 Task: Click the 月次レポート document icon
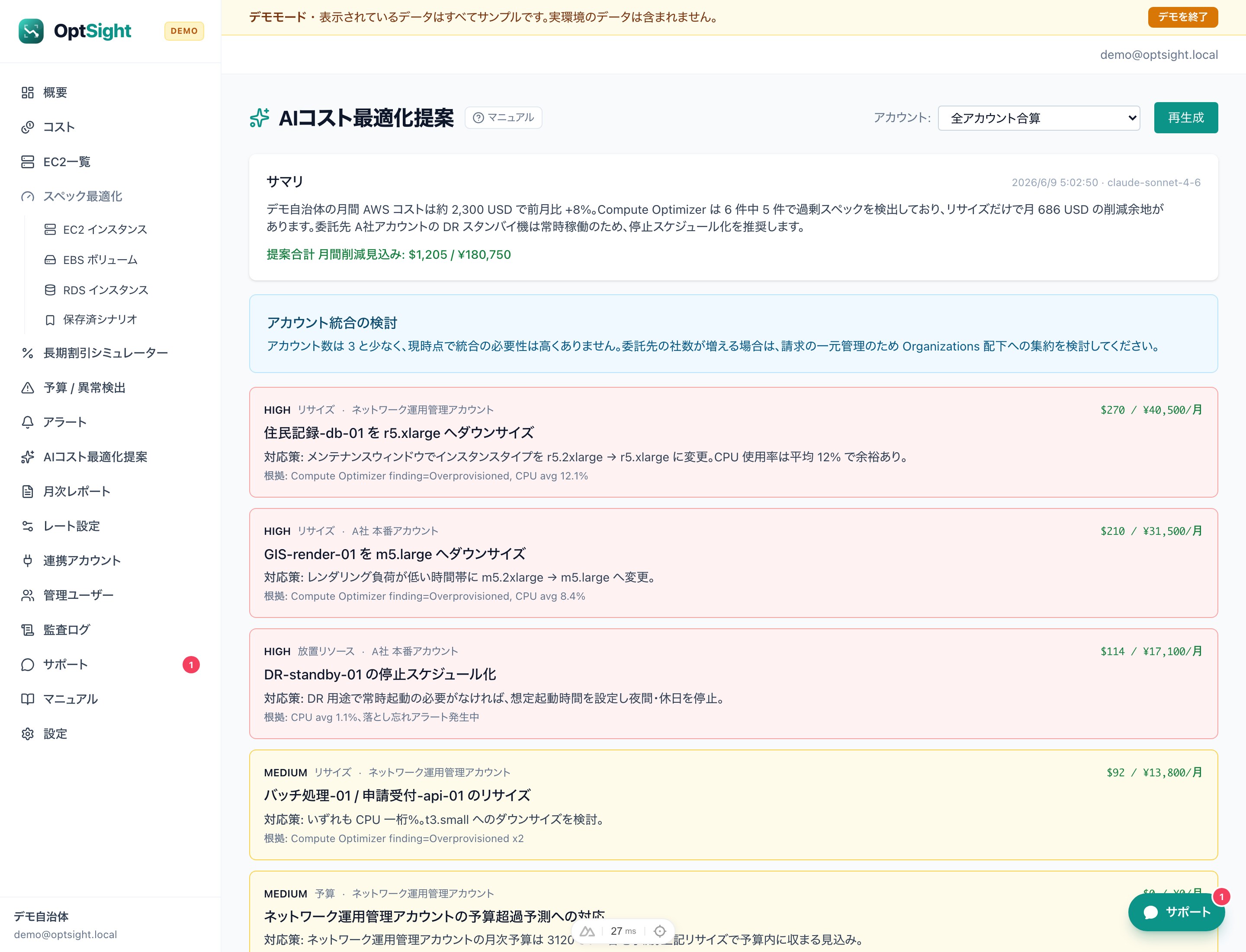coord(28,491)
